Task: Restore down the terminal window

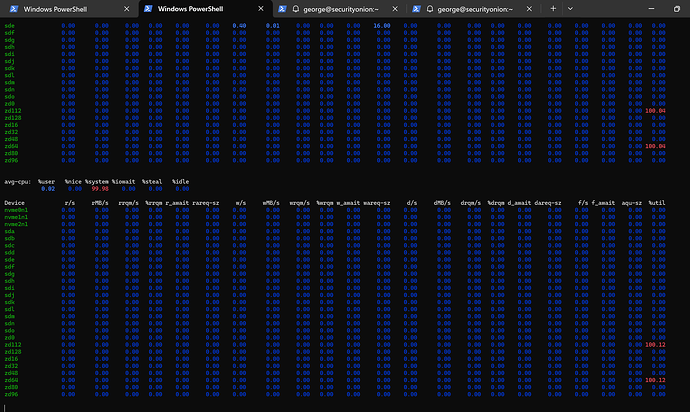Action: [x=677, y=9]
